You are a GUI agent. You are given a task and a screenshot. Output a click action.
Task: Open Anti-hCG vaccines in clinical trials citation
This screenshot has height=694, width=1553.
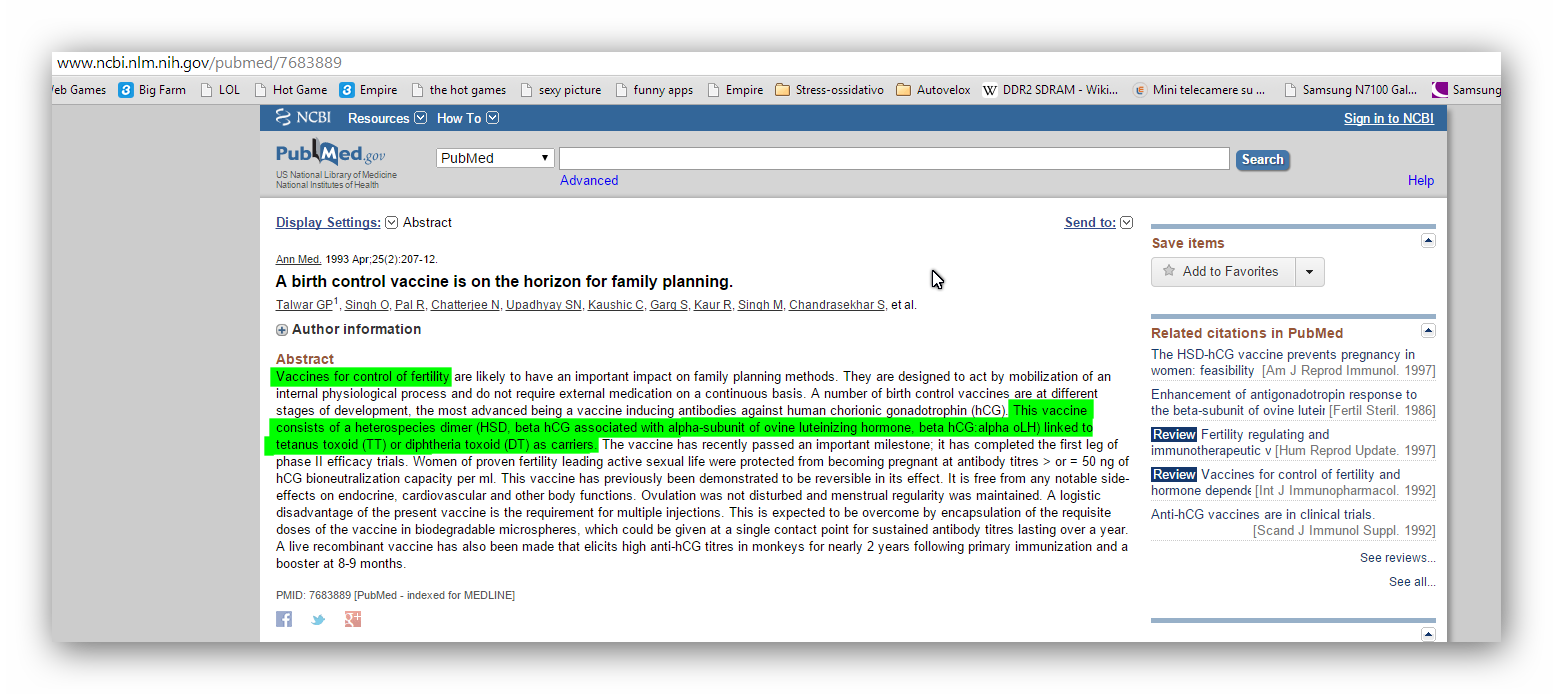coord(1262,514)
